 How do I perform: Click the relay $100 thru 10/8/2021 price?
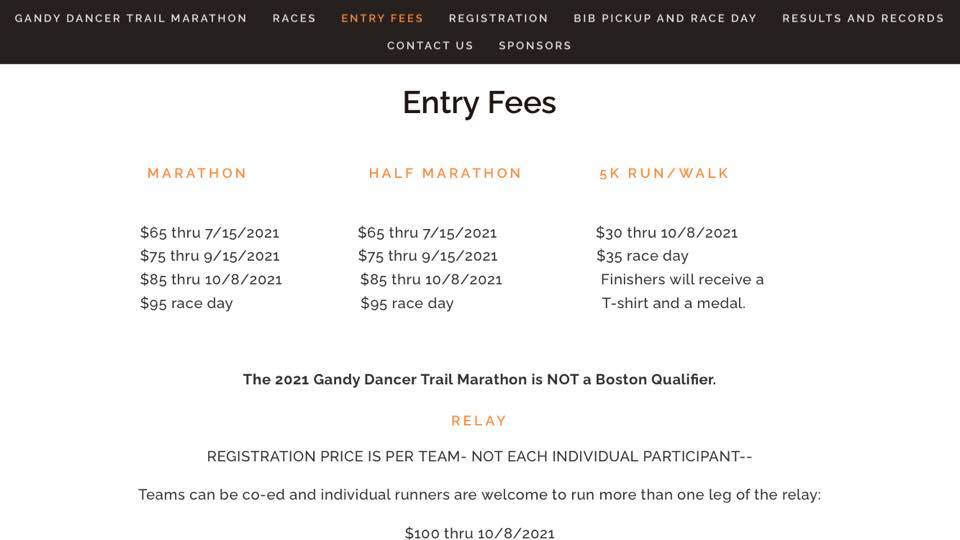(479, 533)
